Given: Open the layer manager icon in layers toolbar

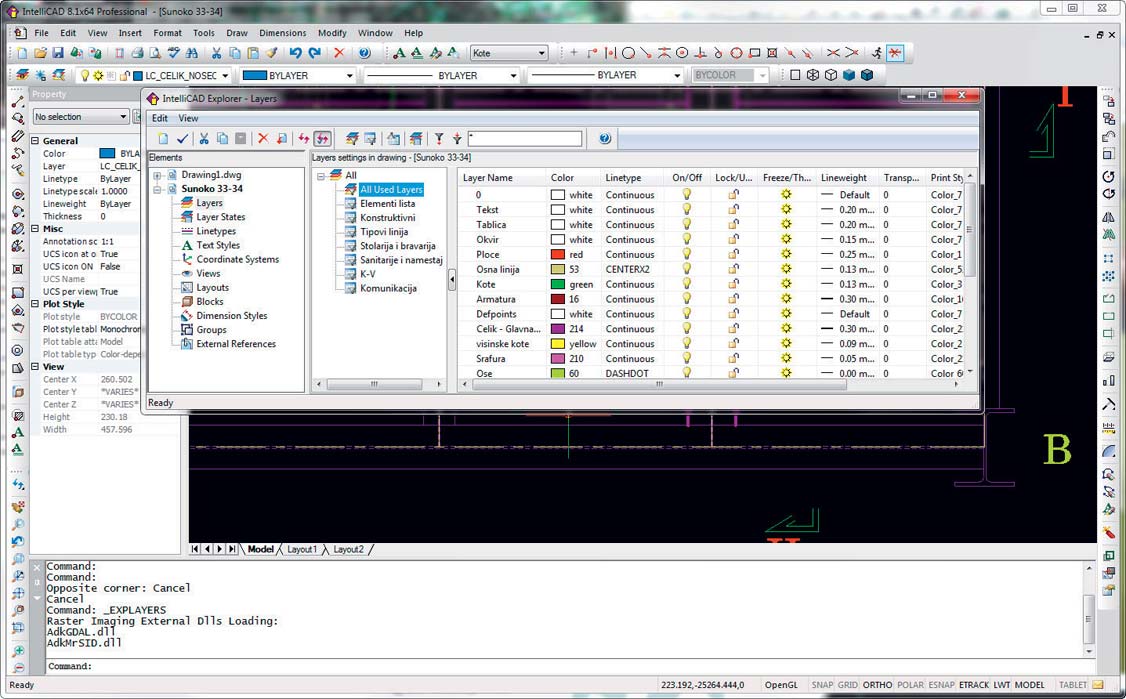Looking at the screenshot, I should tap(22, 75).
